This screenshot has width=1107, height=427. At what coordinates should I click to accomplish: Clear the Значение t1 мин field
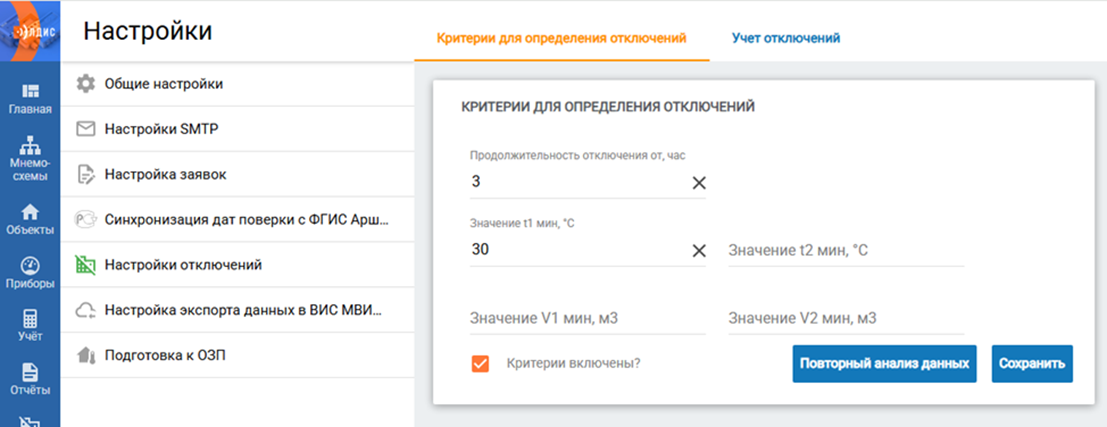pos(699,250)
